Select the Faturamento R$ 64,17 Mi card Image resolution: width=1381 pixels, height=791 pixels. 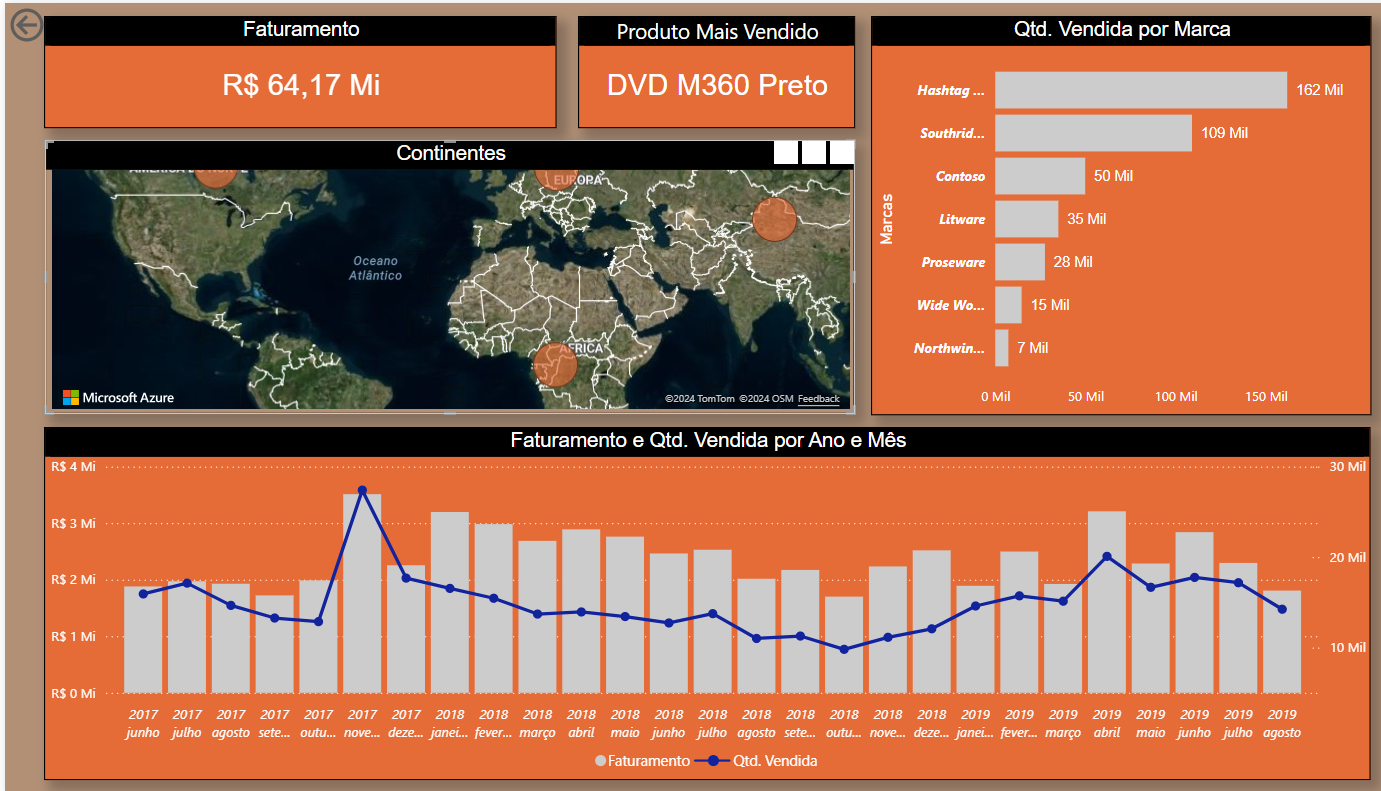pos(300,73)
